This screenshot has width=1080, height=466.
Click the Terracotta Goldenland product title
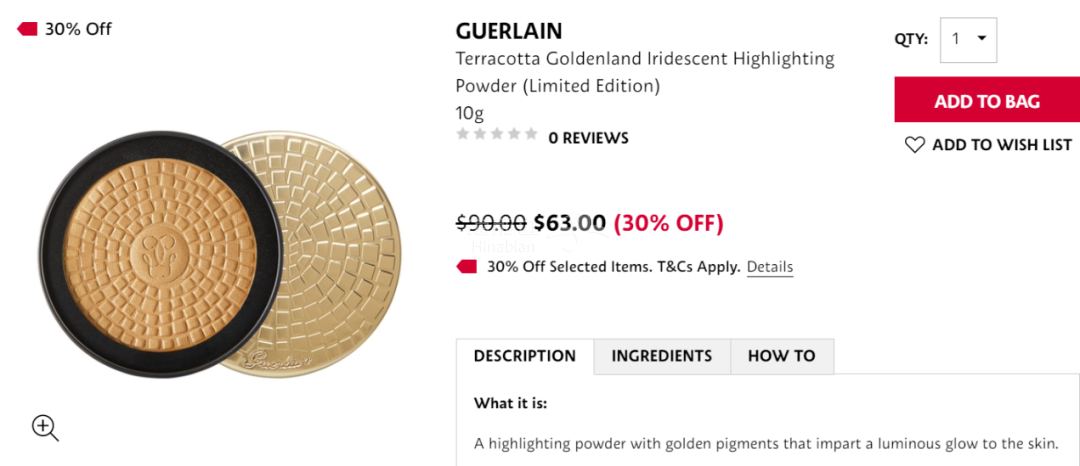coord(645,72)
